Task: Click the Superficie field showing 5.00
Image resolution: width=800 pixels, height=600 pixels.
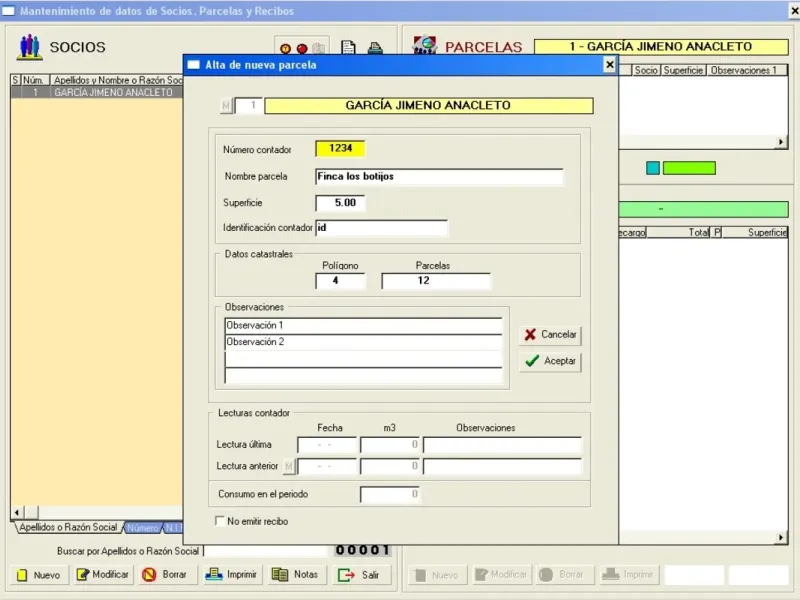Action: click(x=340, y=203)
